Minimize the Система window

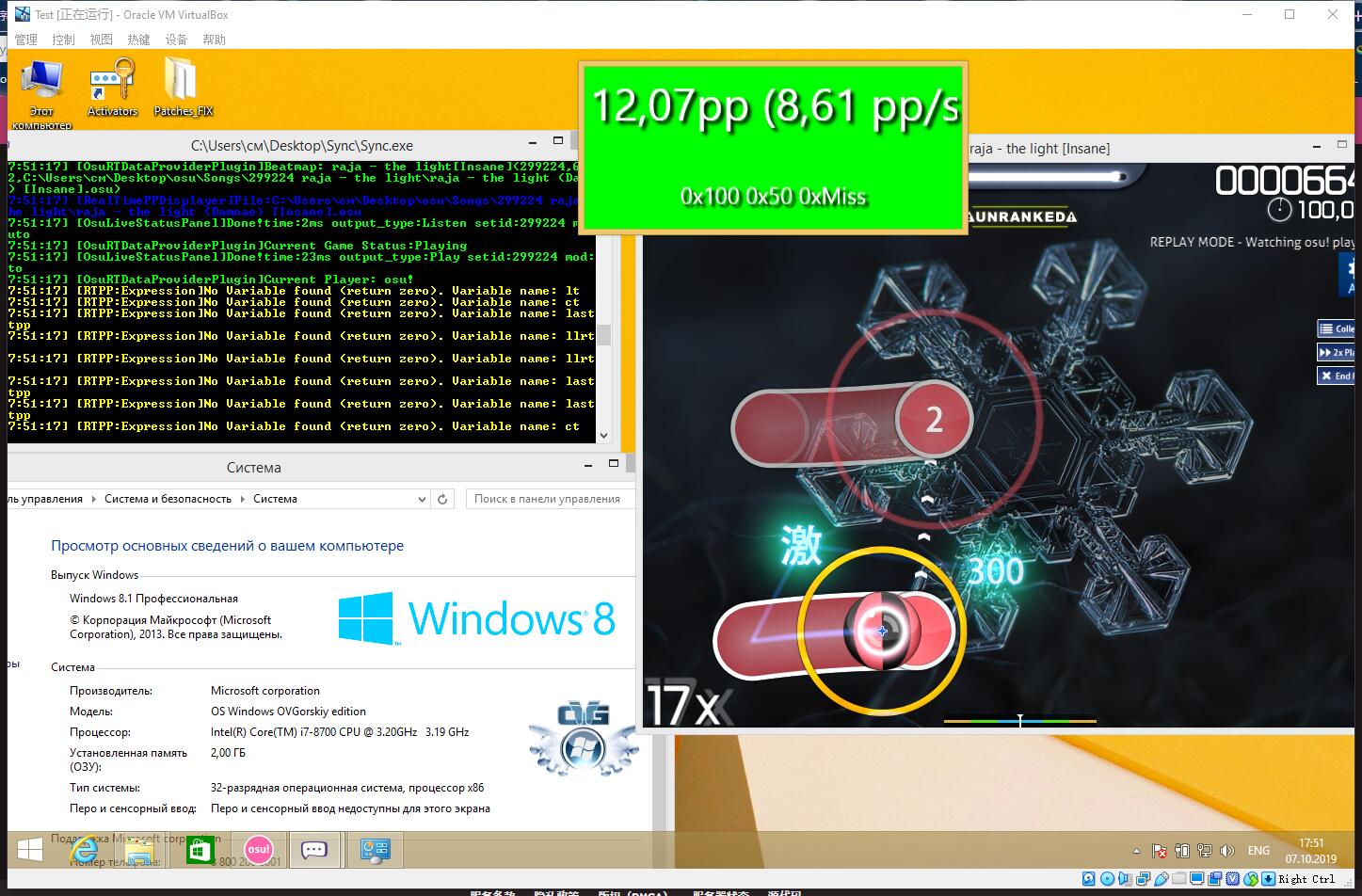point(589,465)
